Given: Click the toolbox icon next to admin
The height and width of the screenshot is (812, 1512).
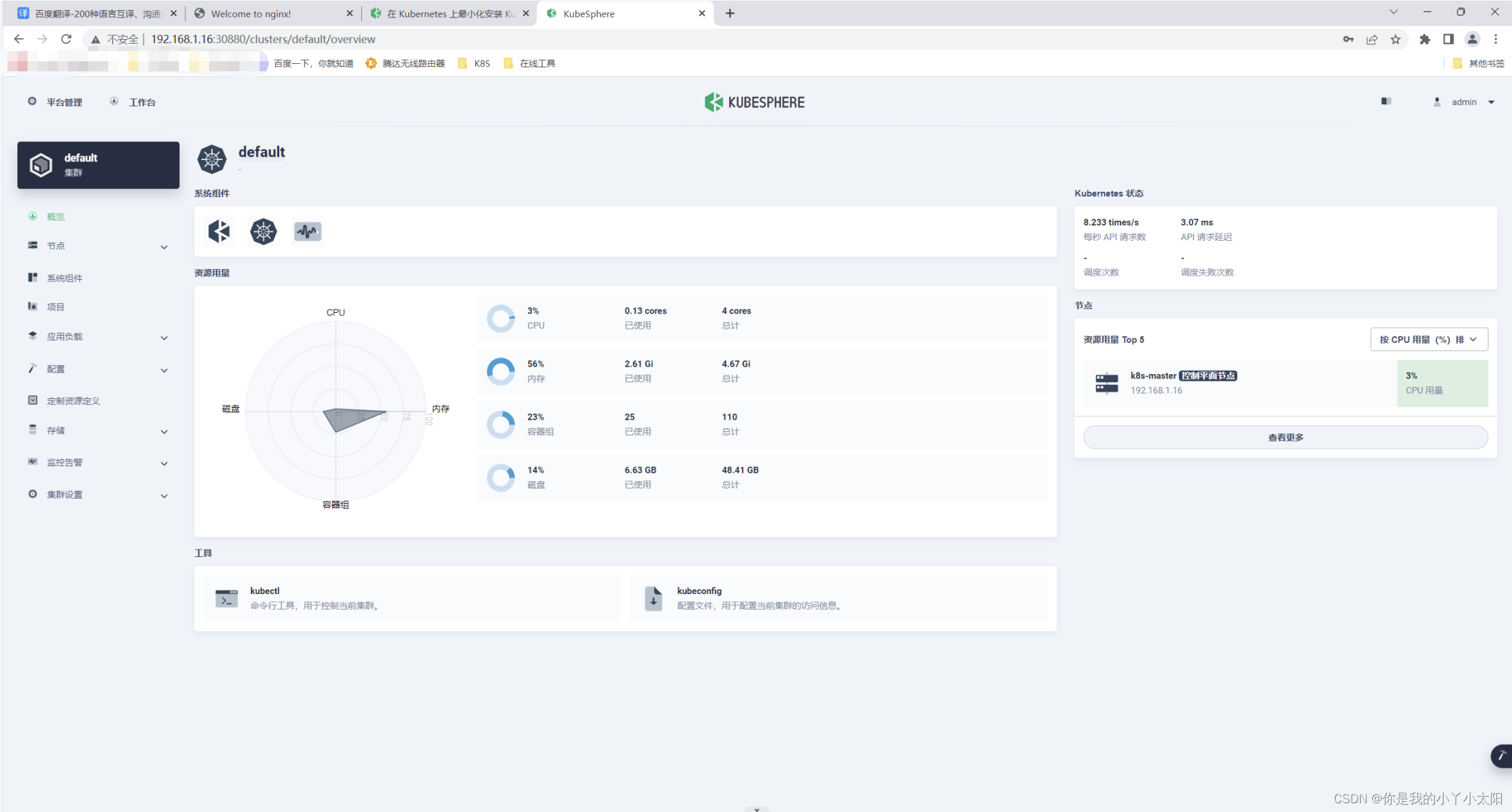Looking at the screenshot, I should 1386,102.
